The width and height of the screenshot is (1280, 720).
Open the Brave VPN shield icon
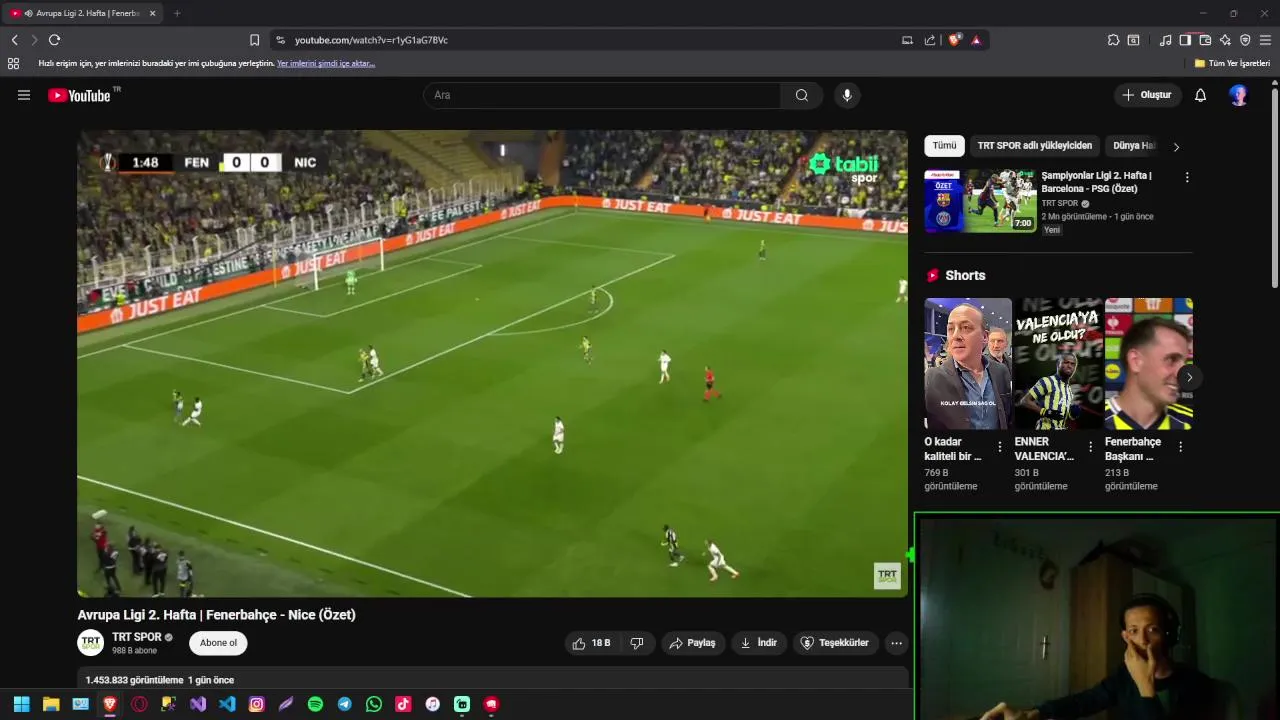pyautogui.click(x=1245, y=40)
